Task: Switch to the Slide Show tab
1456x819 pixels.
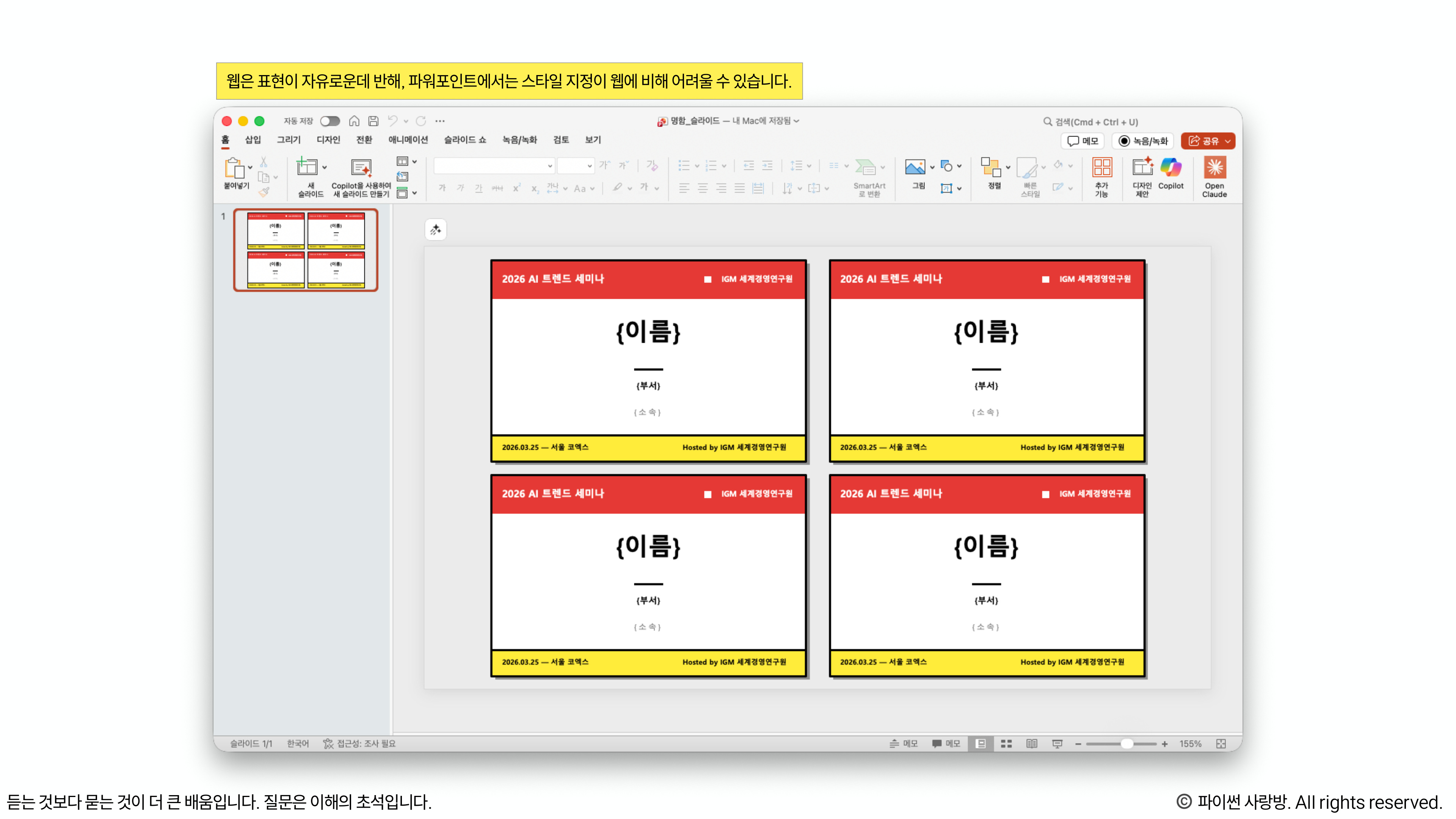Action: coord(464,140)
